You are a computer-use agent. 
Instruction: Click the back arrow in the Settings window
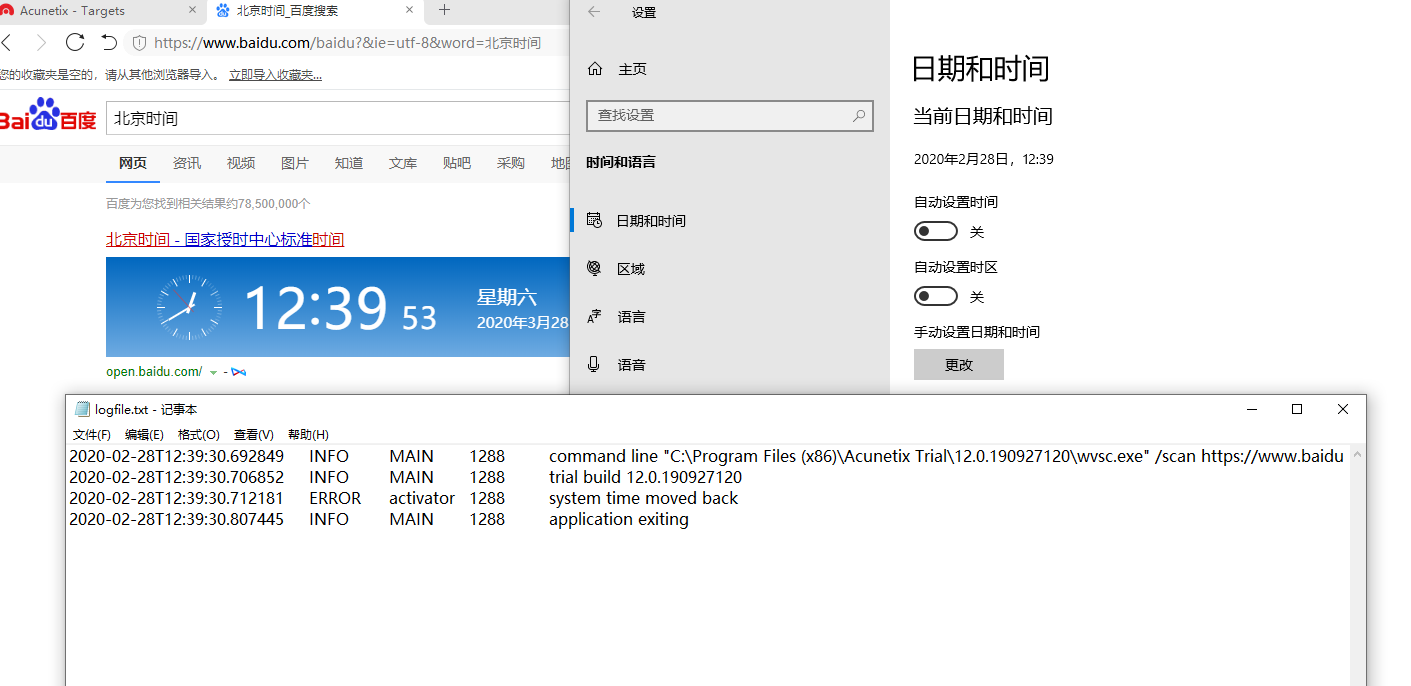click(594, 12)
